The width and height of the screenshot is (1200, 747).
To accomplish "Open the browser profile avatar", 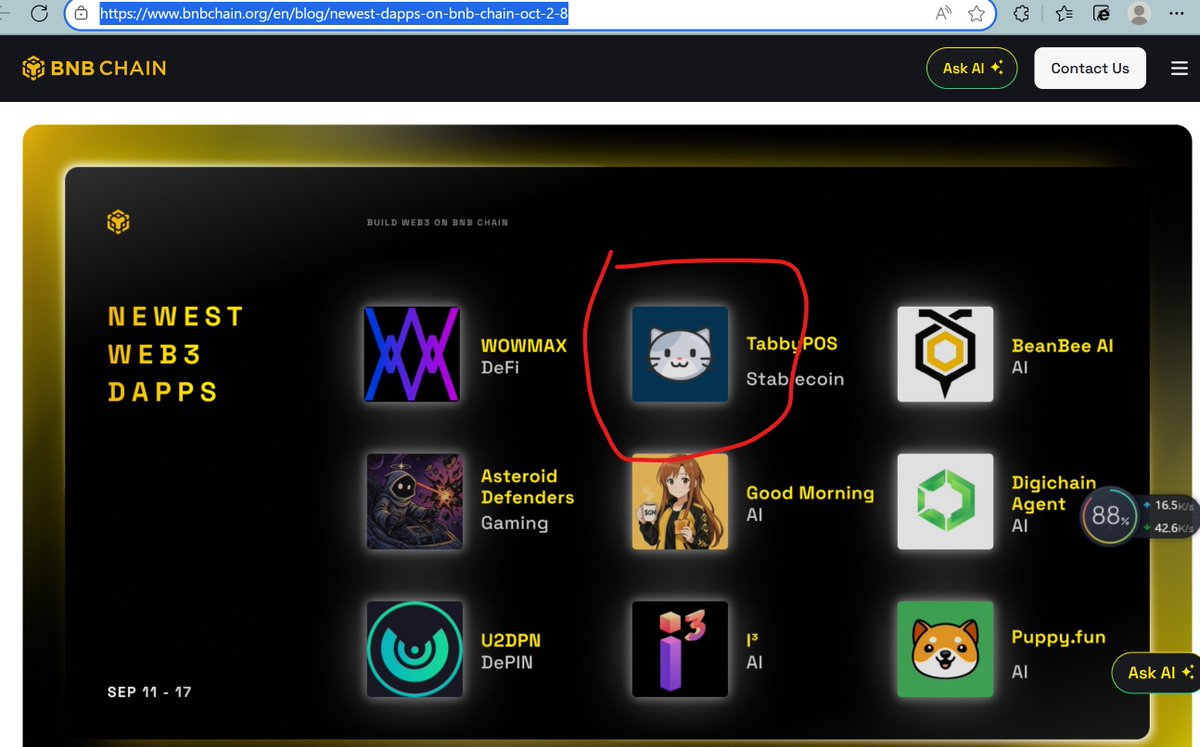I will pyautogui.click(x=1138, y=14).
